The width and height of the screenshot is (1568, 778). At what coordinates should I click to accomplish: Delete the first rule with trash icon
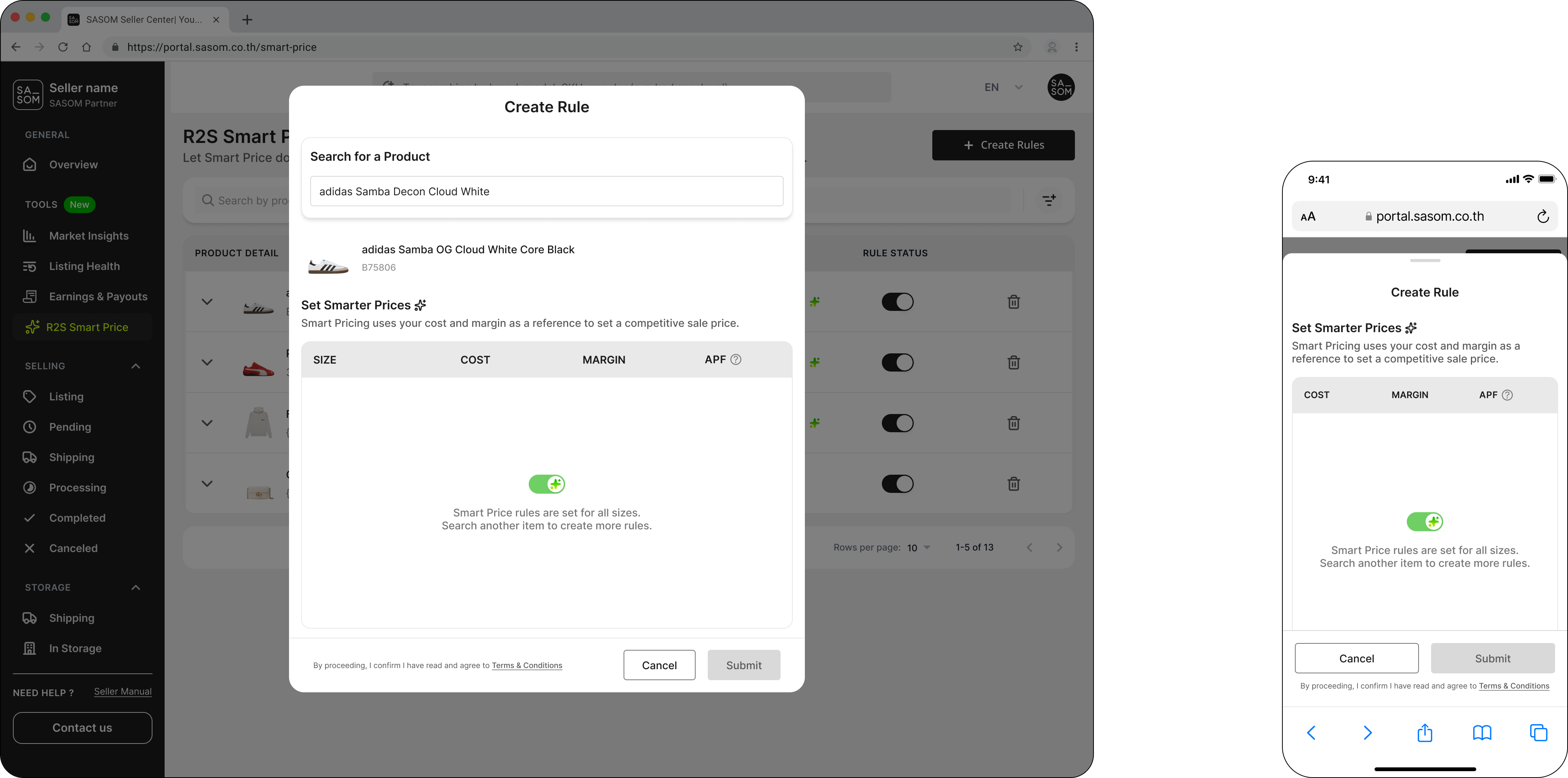point(1013,302)
